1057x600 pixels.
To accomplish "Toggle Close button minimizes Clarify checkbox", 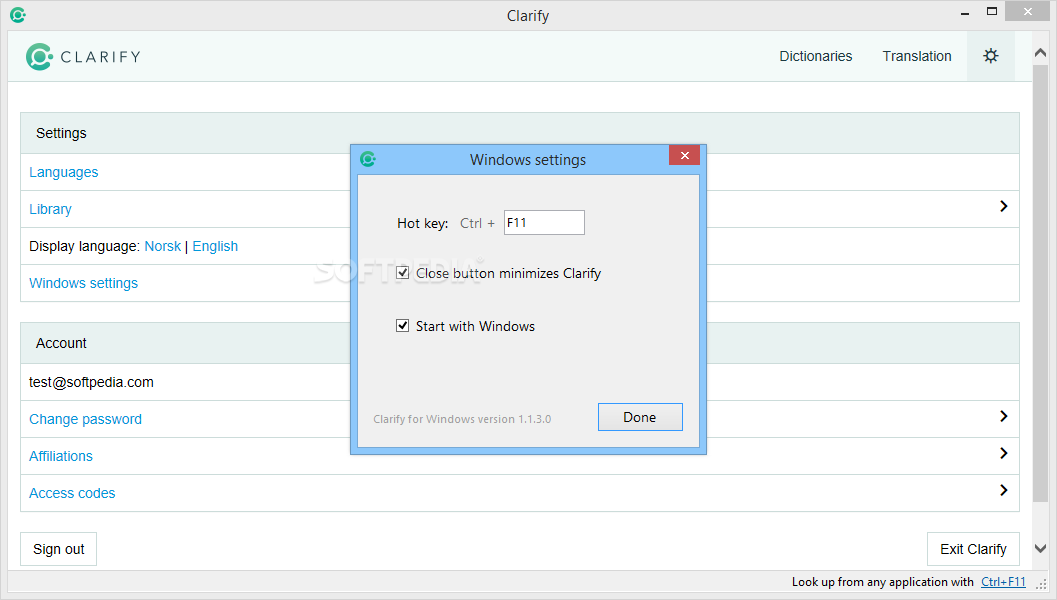I will click(402, 272).
